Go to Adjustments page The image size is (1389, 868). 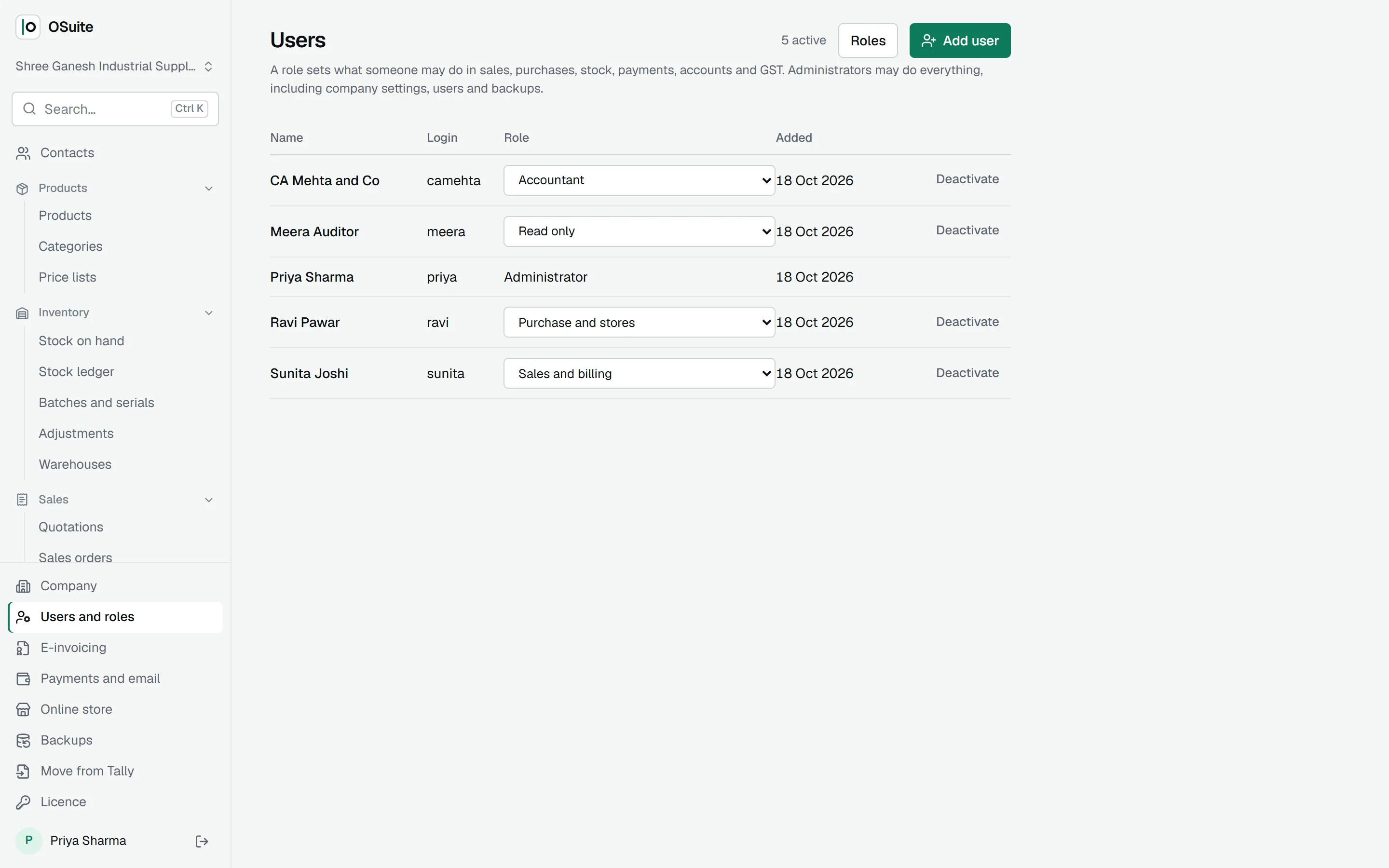(x=76, y=434)
